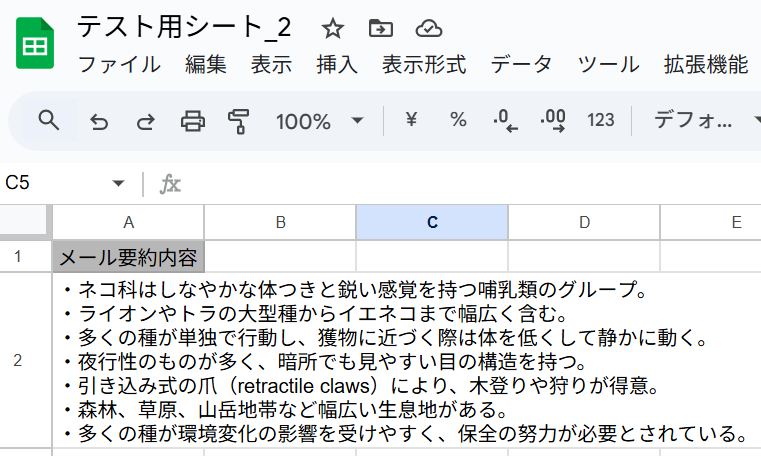The height and width of the screenshot is (456, 761).
Task: Activate the paint format tool
Action: point(239,121)
